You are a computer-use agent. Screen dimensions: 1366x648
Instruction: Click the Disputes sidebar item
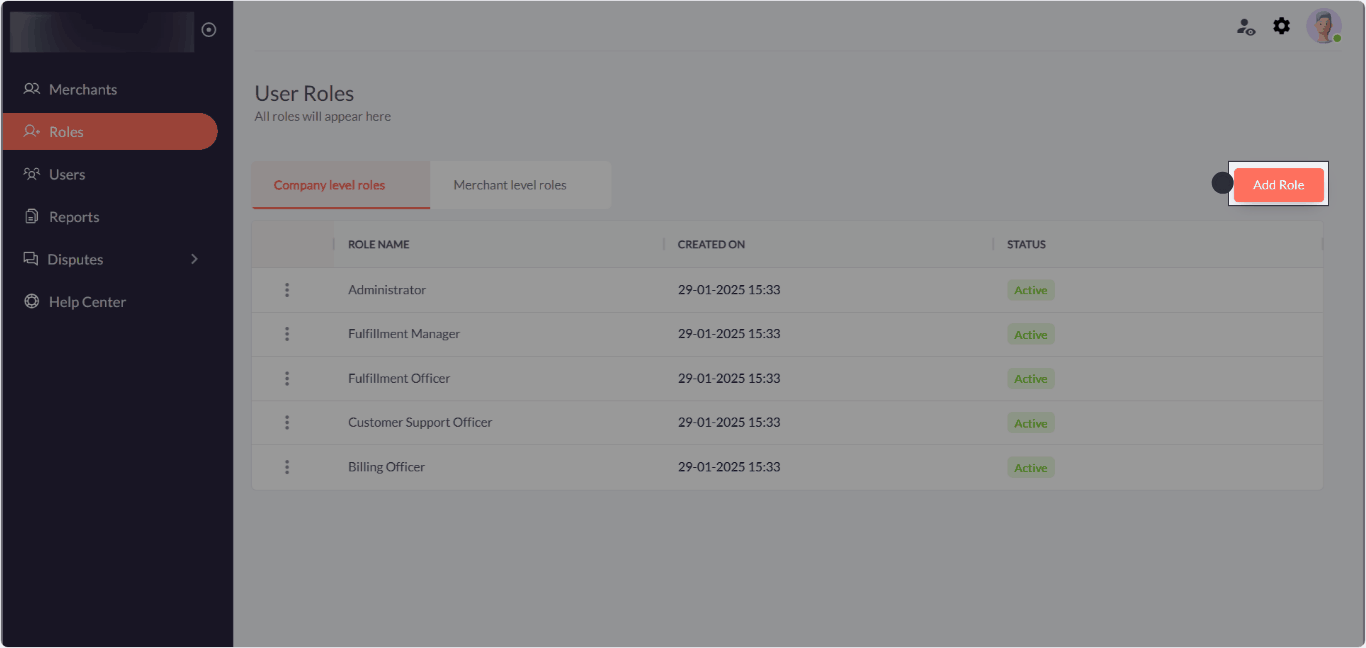tap(110, 259)
